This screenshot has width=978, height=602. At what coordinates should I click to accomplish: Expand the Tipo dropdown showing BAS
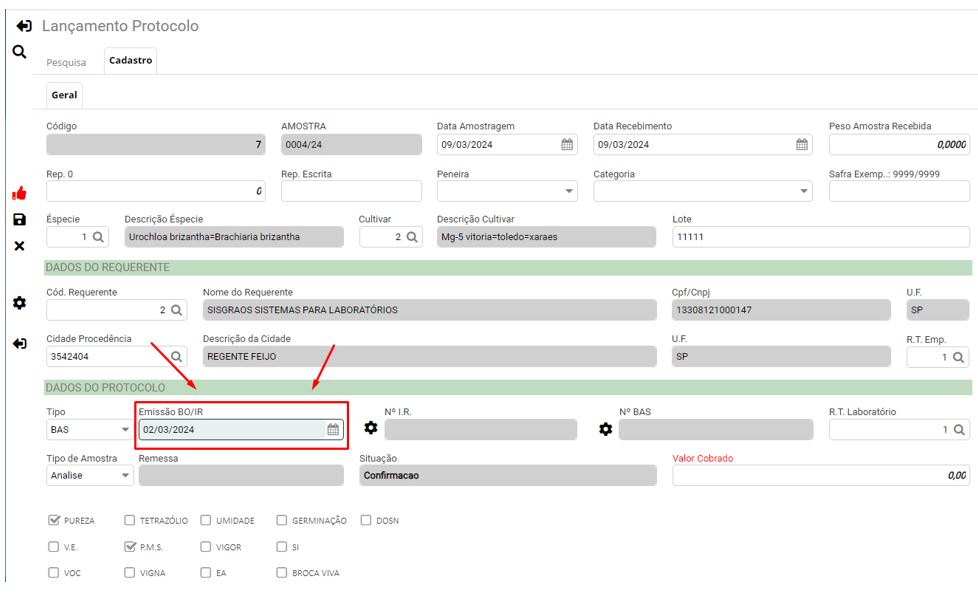125,430
